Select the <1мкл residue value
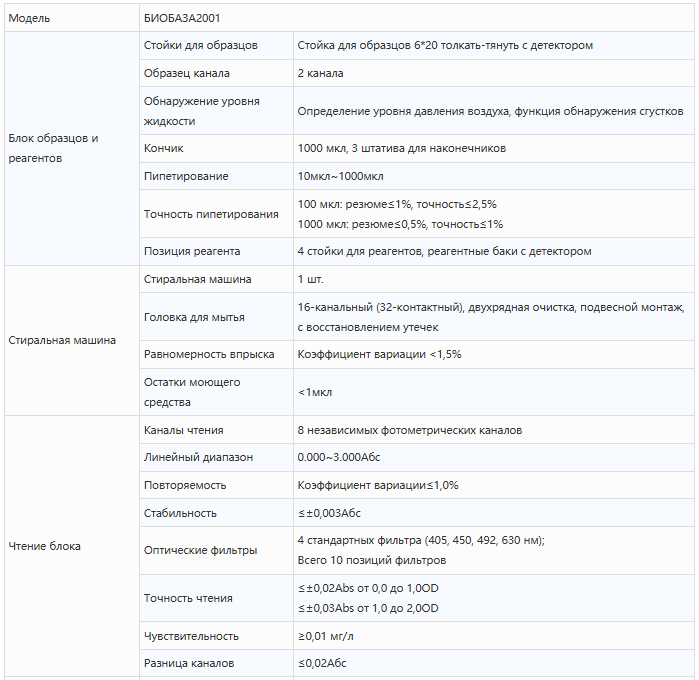 coord(315,392)
